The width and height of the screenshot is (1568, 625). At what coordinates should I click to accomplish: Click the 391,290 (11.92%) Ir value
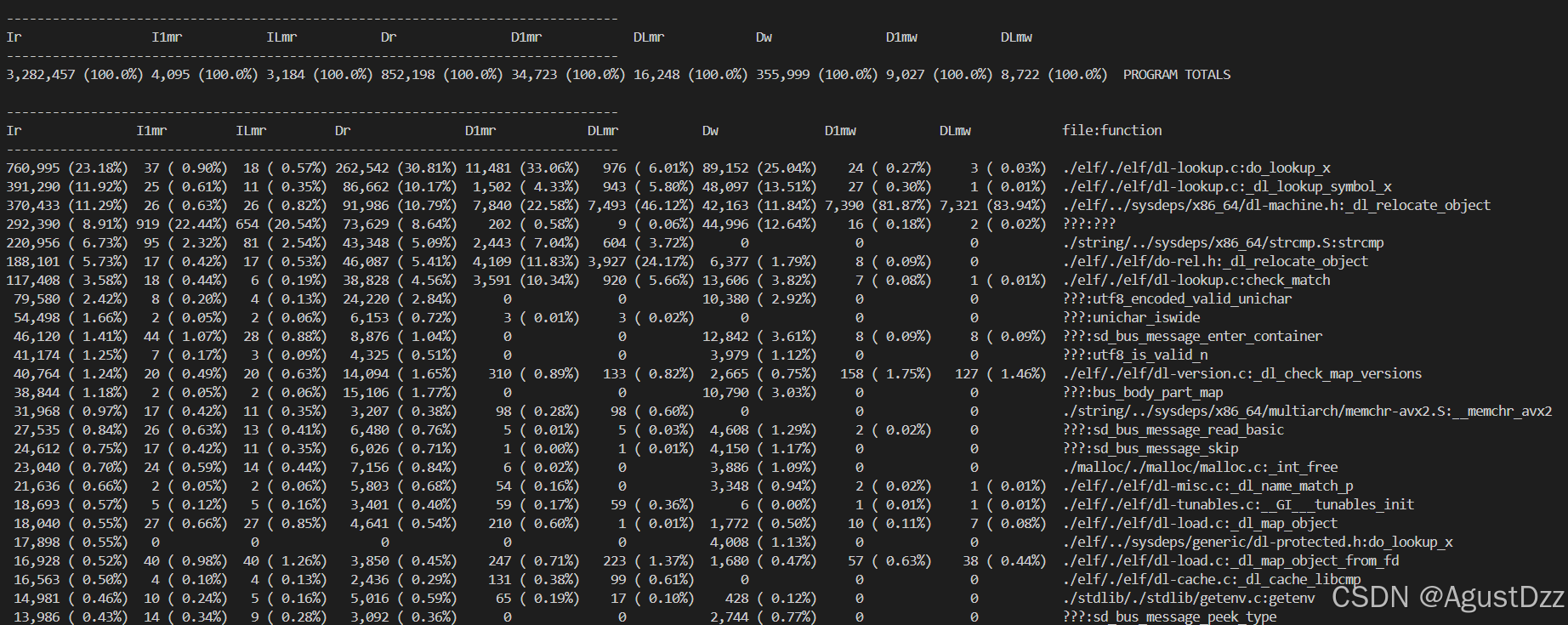coord(67,187)
